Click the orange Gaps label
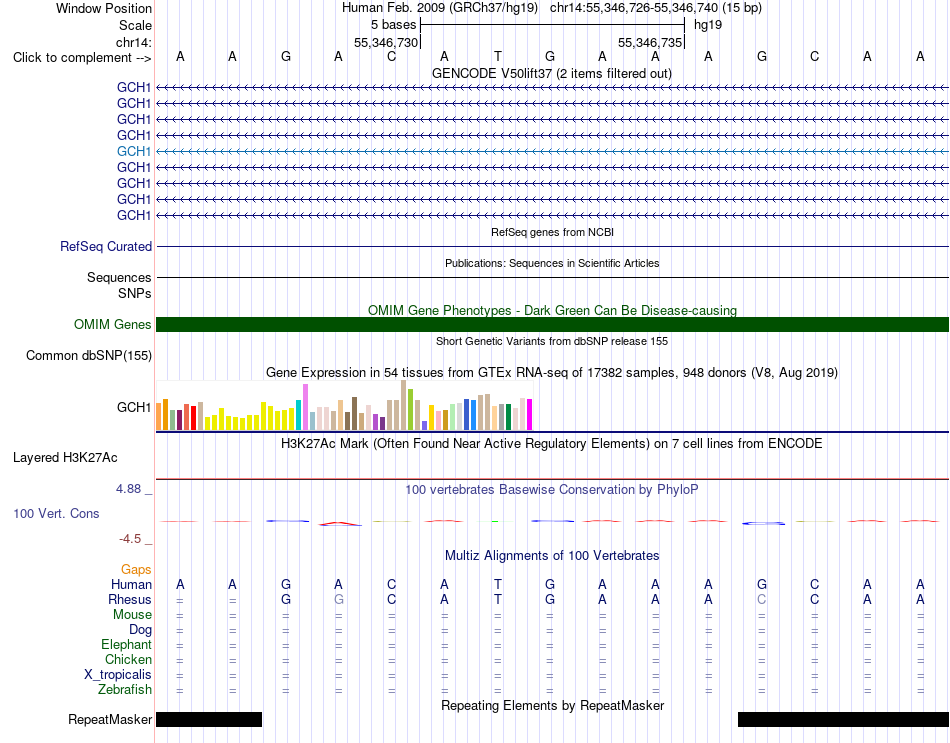950x743 pixels. click(136, 569)
